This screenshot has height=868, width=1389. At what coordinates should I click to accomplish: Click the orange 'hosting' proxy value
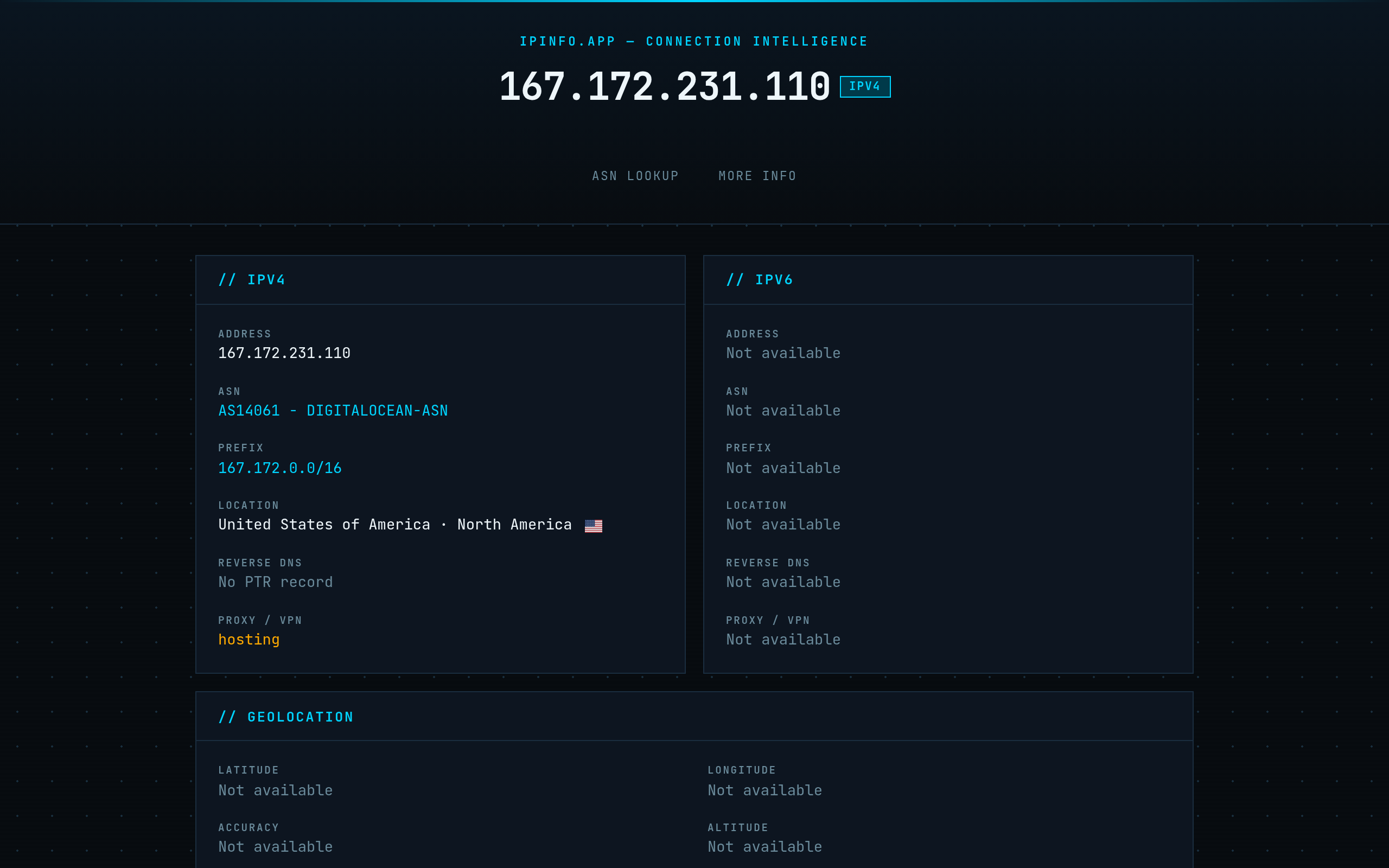pos(249,640)
